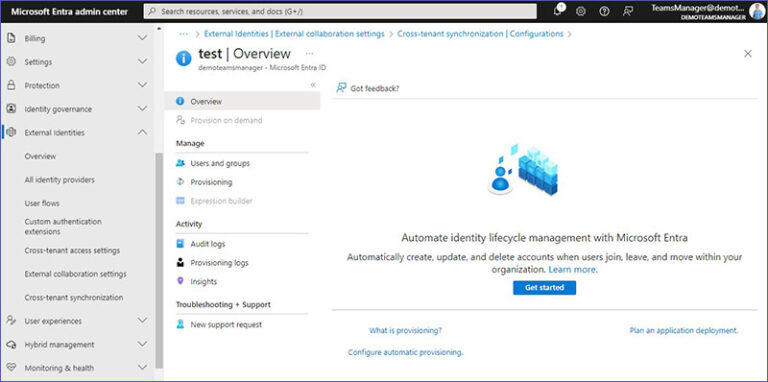This screenshot has height=382, width=768.
Task: Expand the Billing section
Action: coord(142,38)
